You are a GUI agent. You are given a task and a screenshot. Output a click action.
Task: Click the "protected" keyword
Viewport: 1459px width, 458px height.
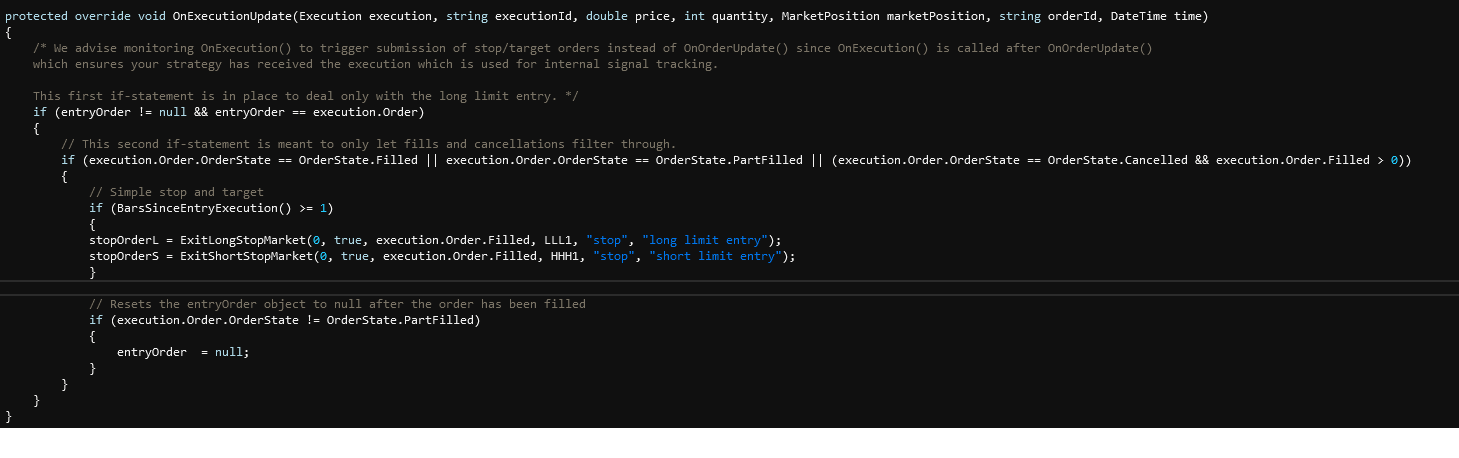point(36,17)
